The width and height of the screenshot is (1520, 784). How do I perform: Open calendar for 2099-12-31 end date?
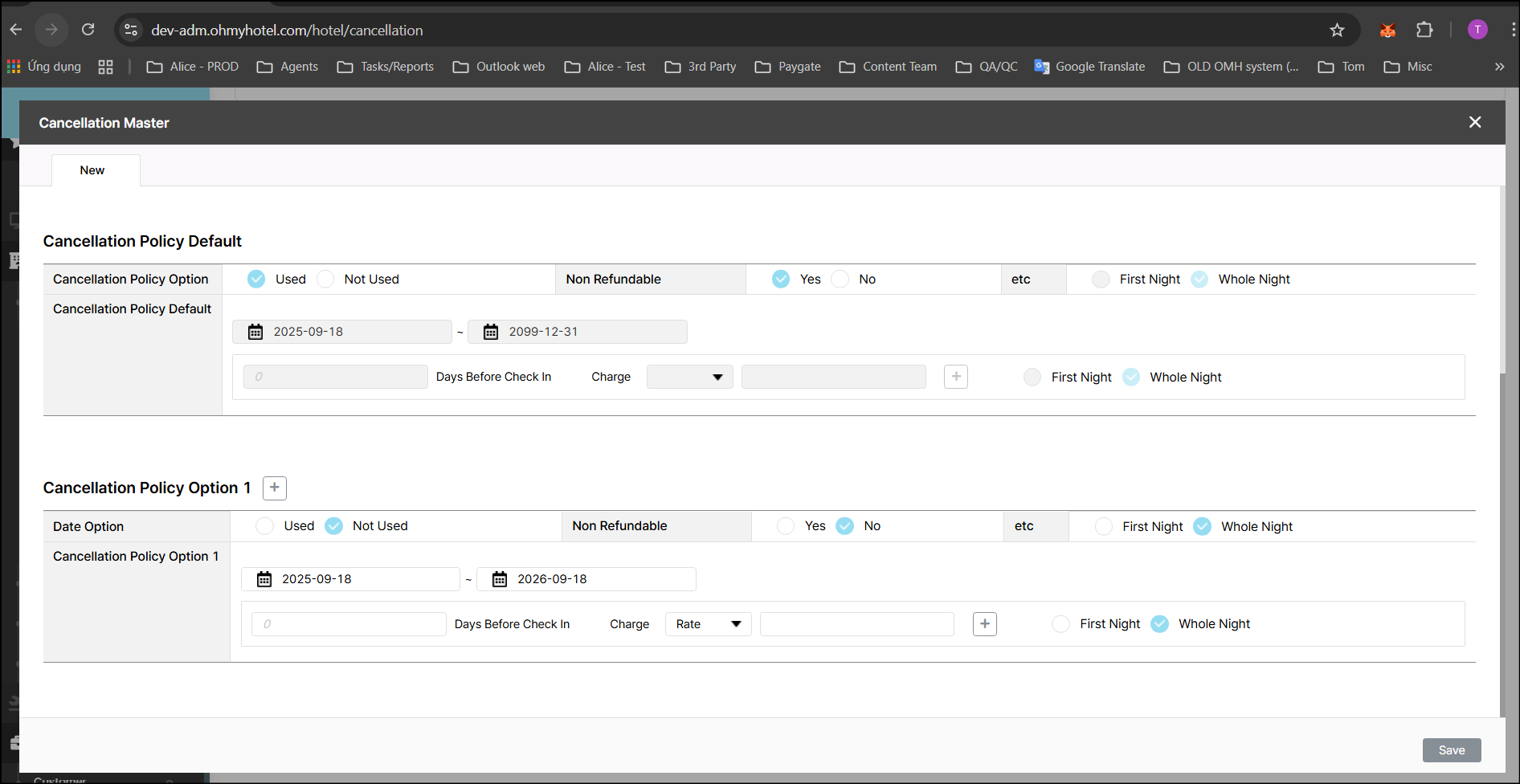(491, 332)
